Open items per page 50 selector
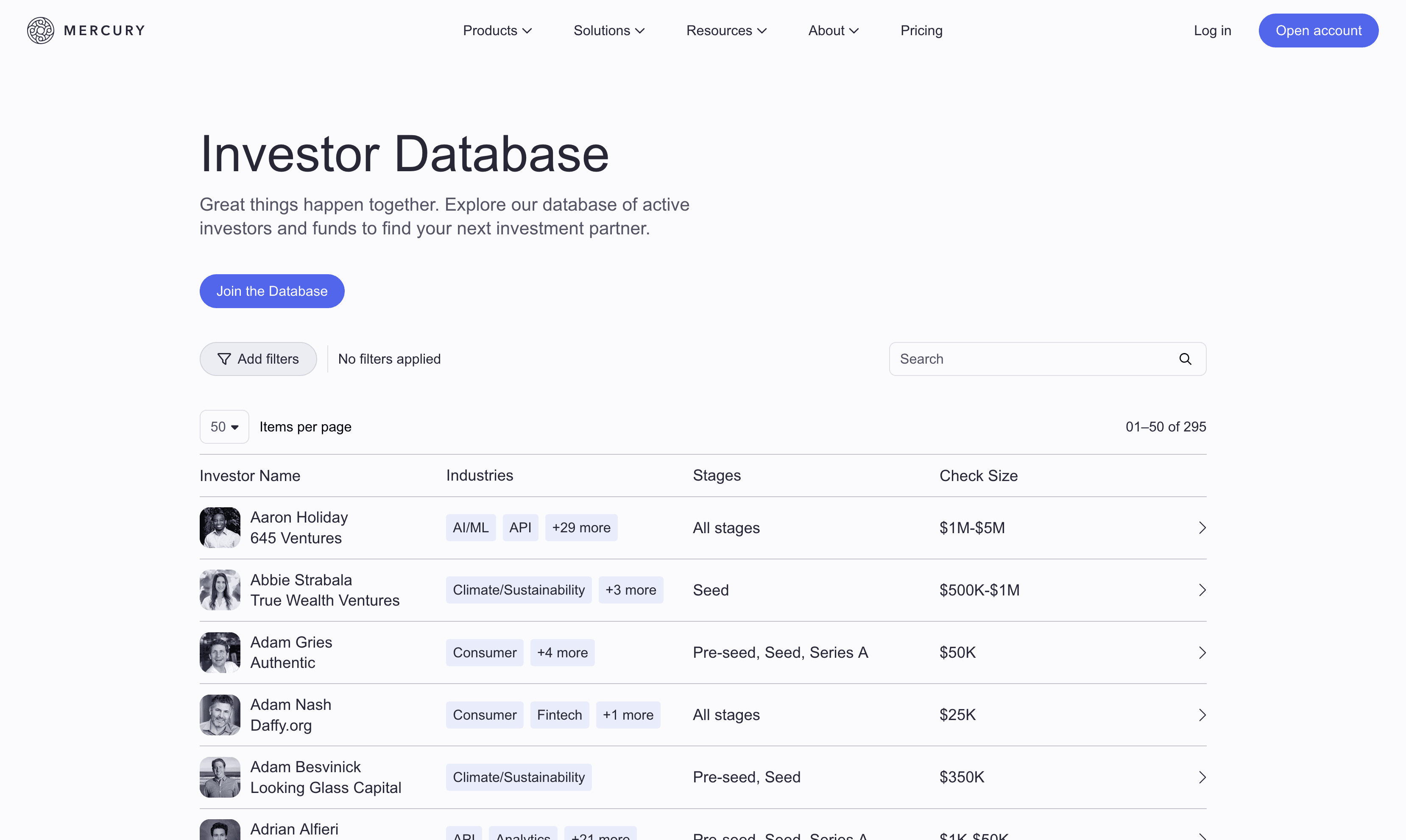This screenshot has width=1406, height=840. (x=224, y=427)
